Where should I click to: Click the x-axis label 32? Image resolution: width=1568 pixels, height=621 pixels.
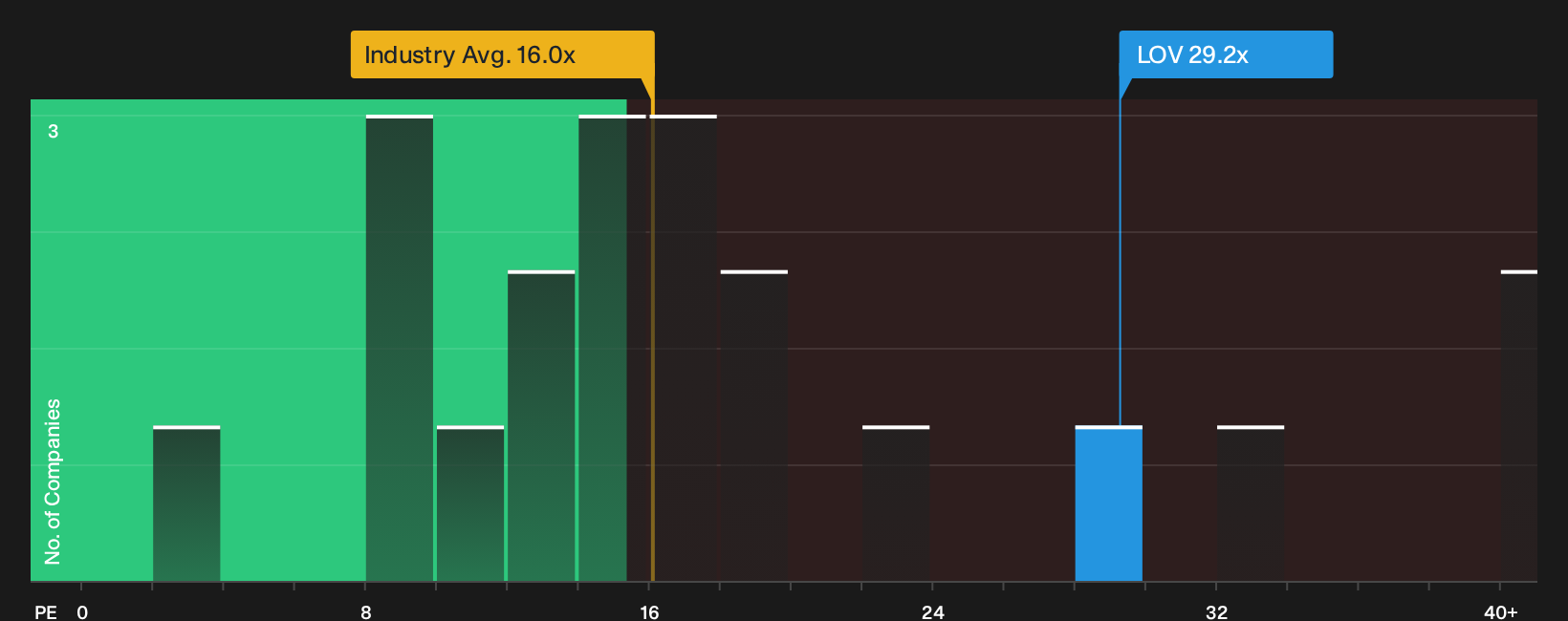point(1216,611)
